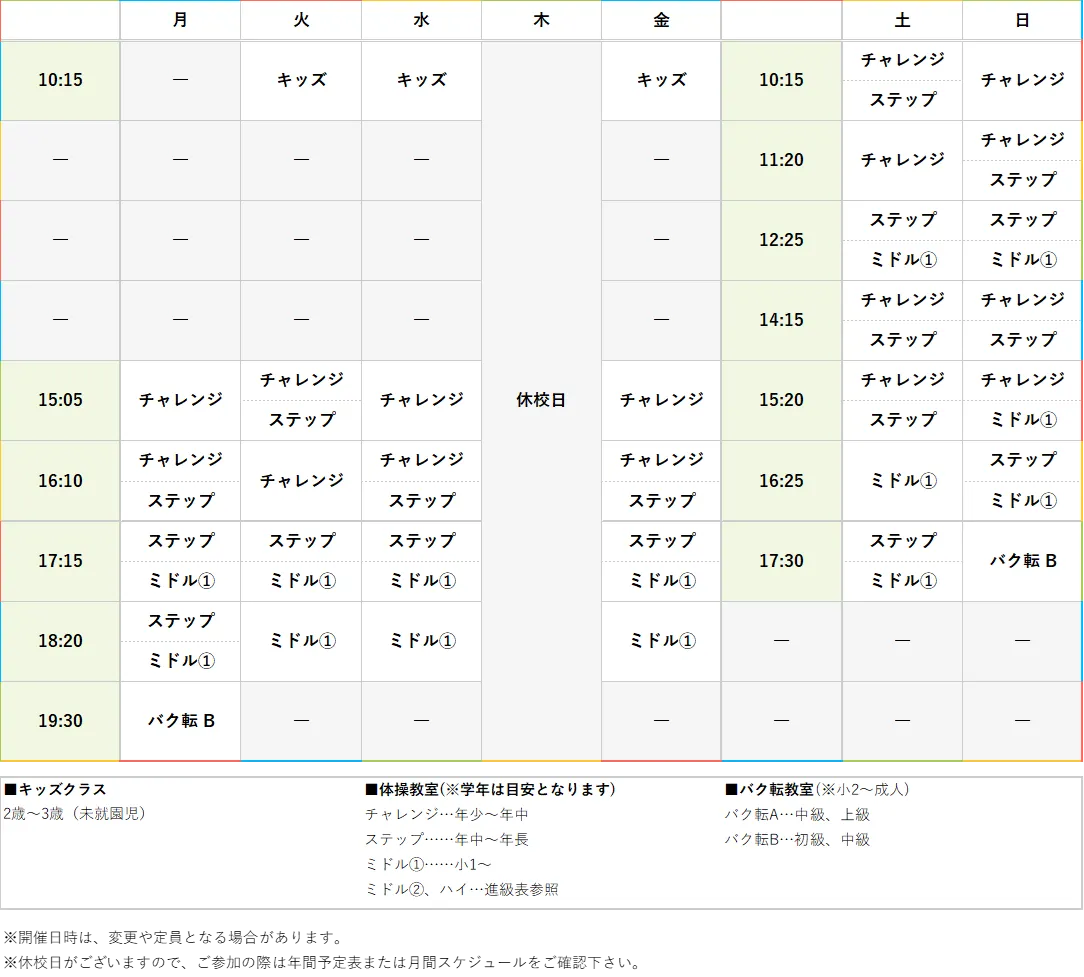
Task: Click the 12:25 time slot cell
Action: click(x=781, y=240)
